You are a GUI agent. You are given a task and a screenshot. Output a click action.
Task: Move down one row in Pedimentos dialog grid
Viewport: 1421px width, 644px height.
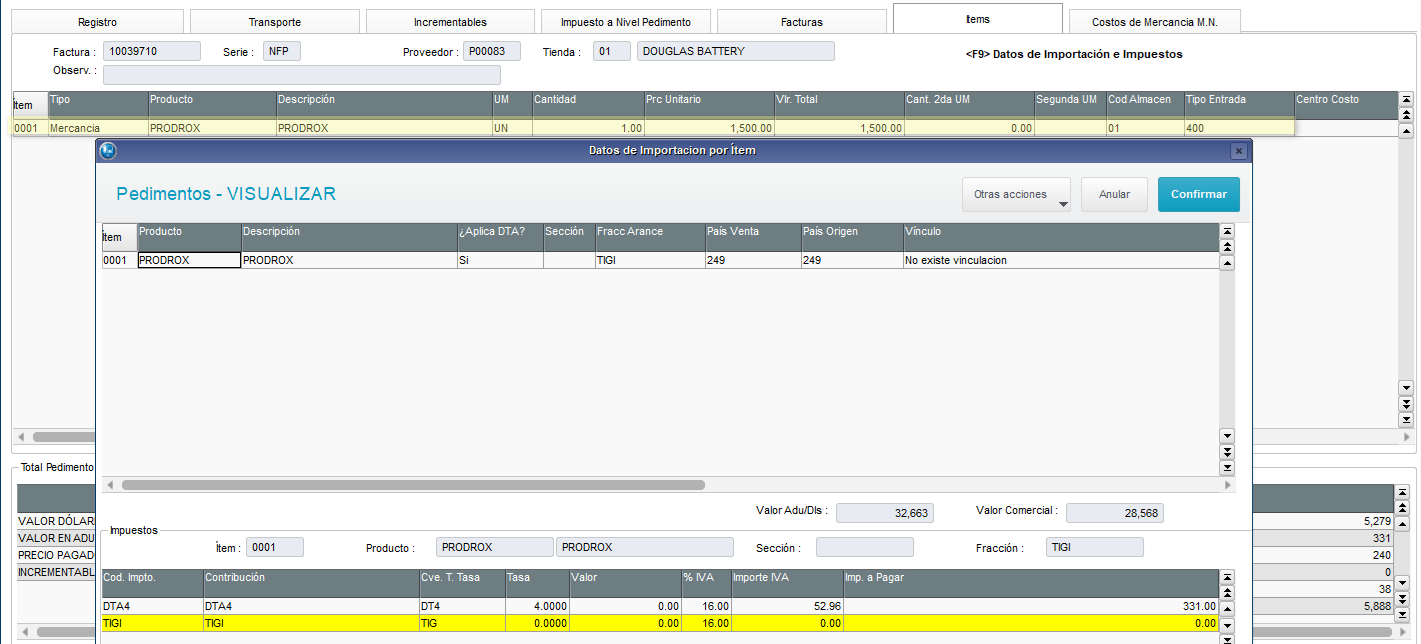coord(1227,436)
